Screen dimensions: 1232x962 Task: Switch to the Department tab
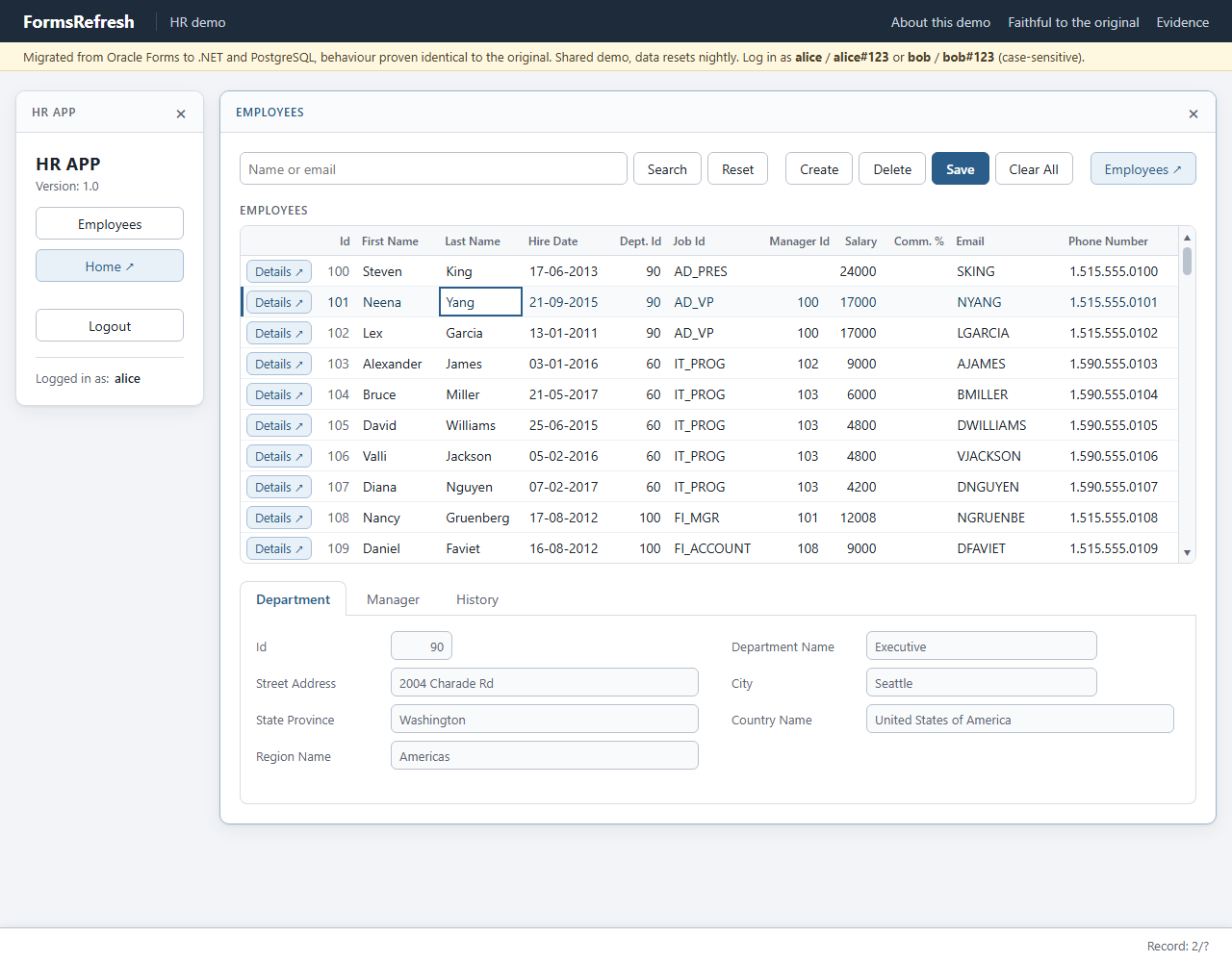pyautogui.click(x=293, y=599)
